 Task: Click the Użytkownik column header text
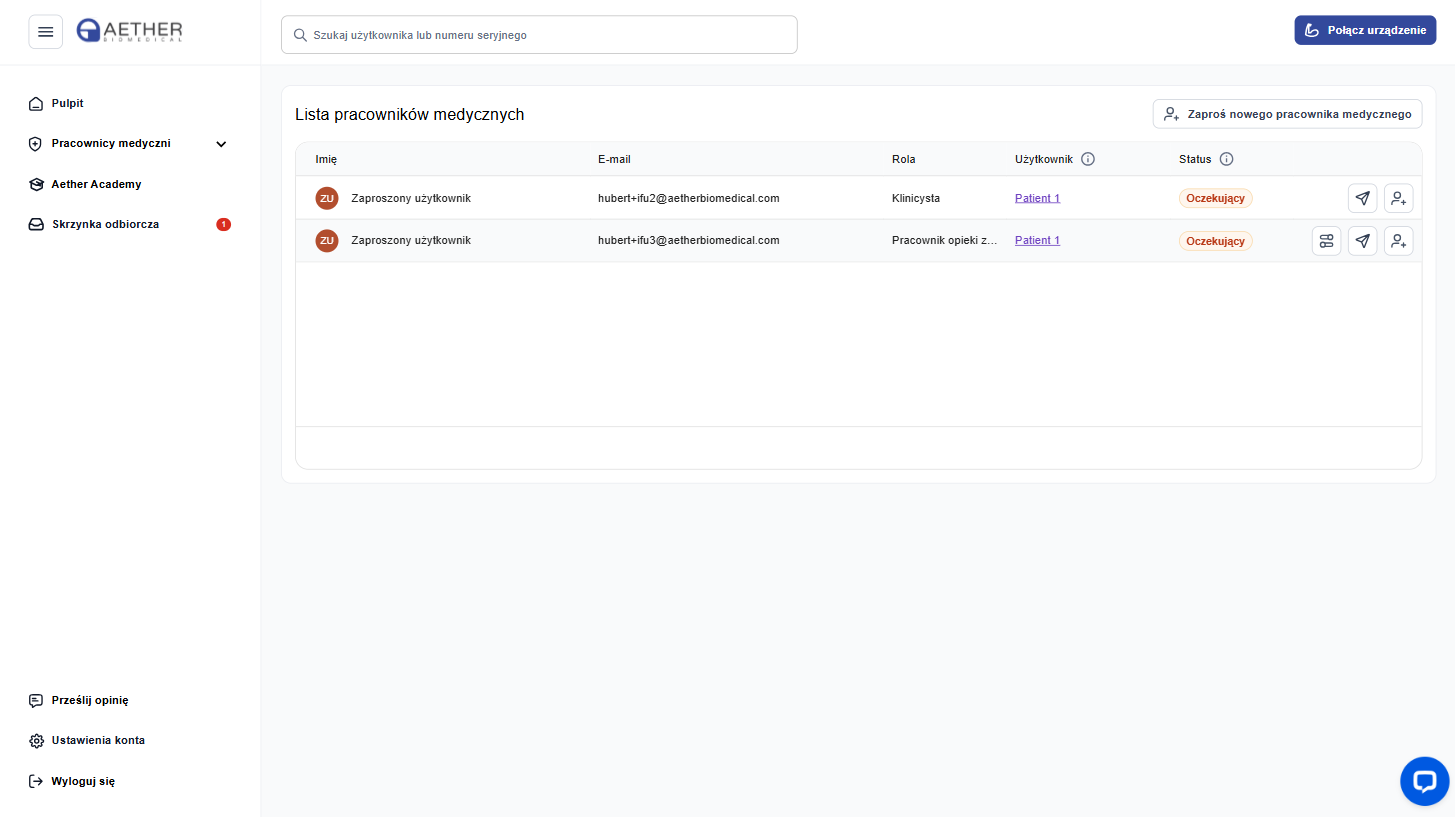pyautogui.click(x=1044, y=159)
